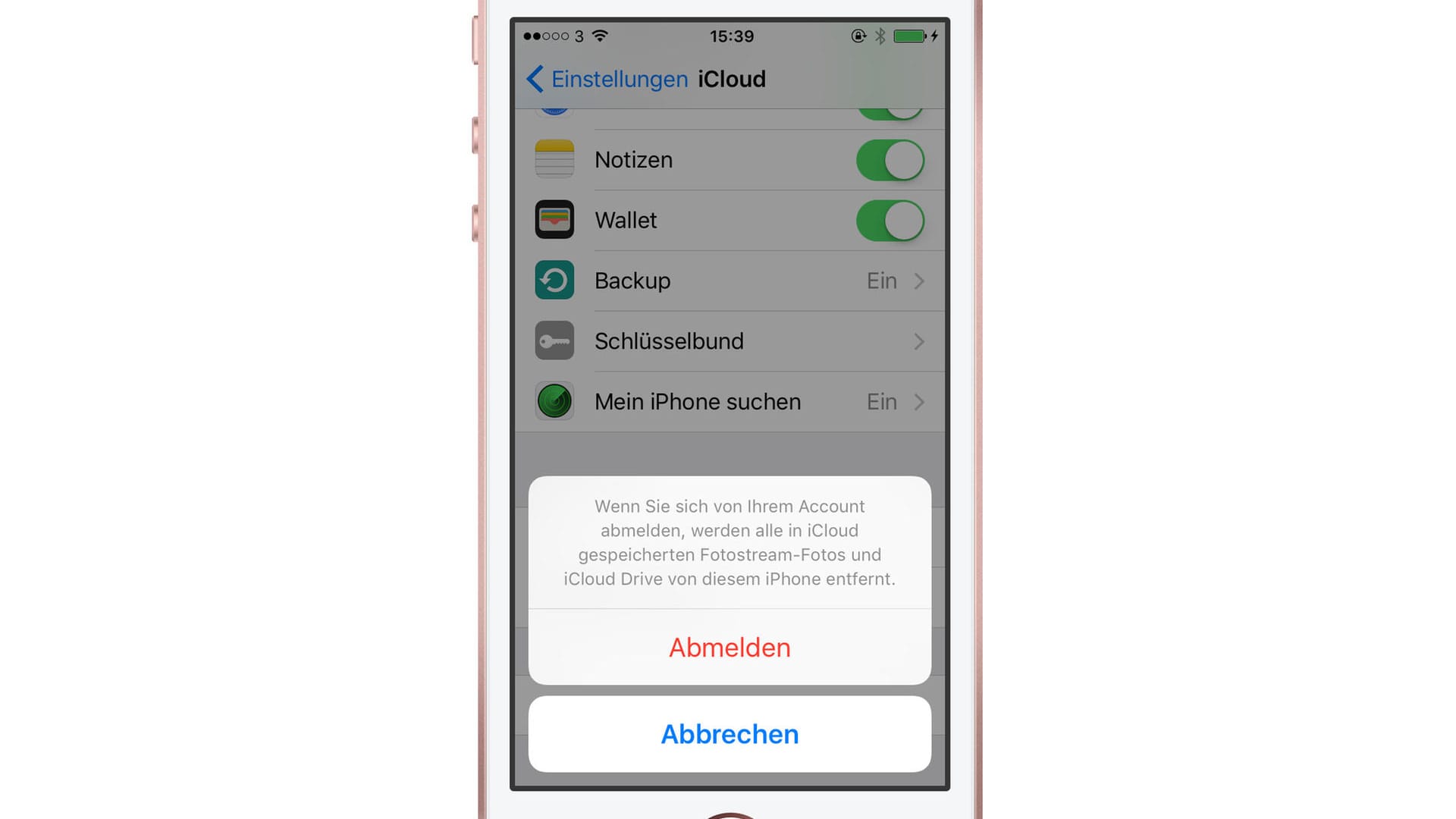1456x819 pixels.
Task: Tap the iCloud back arrow icon
Action: 530,78
